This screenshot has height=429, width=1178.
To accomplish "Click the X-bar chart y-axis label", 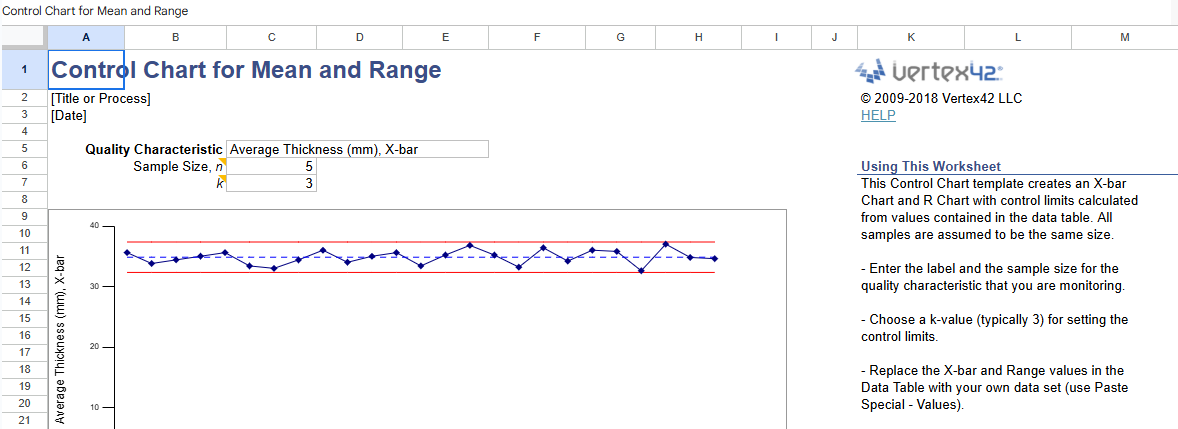I will tap(61, 340).
